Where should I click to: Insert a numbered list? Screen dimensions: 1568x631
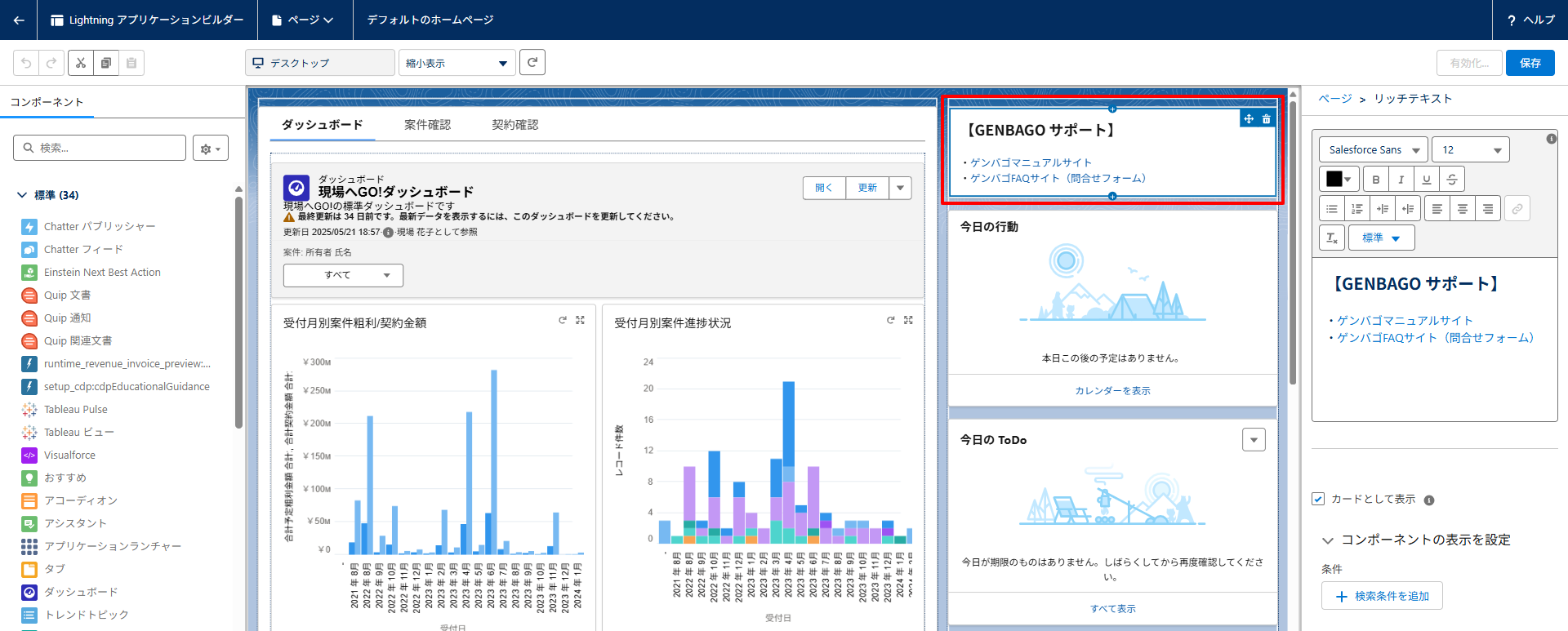click(x=1357, y=209)
